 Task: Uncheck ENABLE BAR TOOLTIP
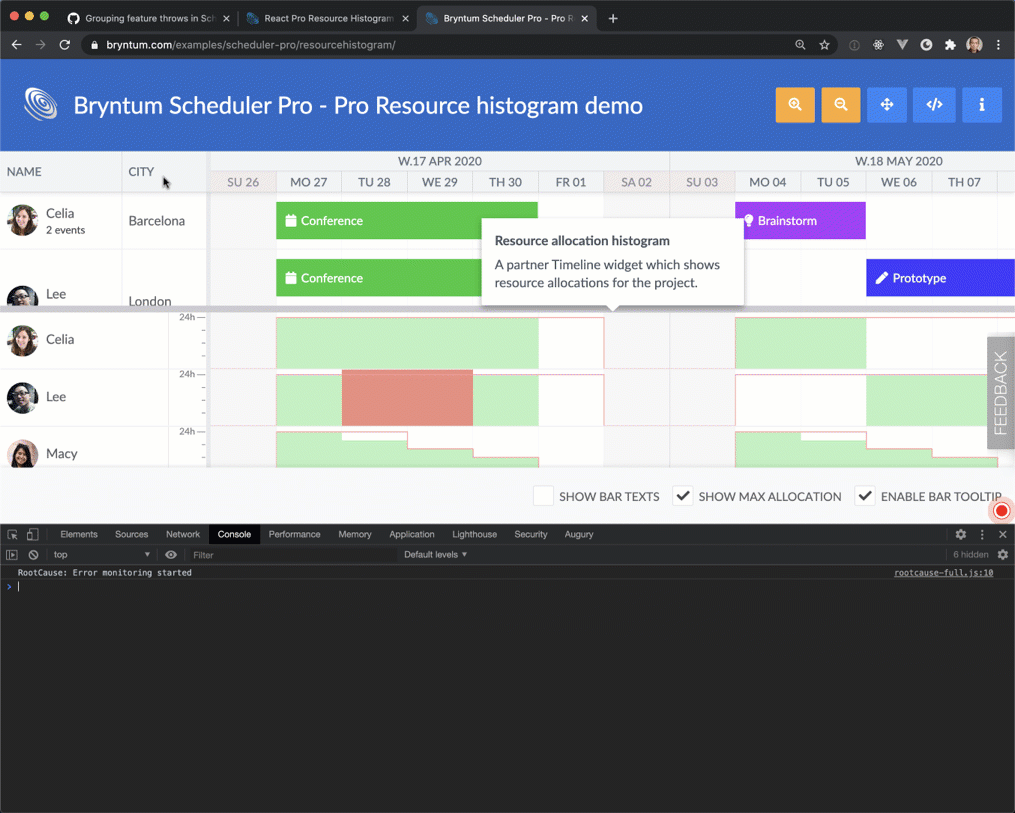pos(864,496)
